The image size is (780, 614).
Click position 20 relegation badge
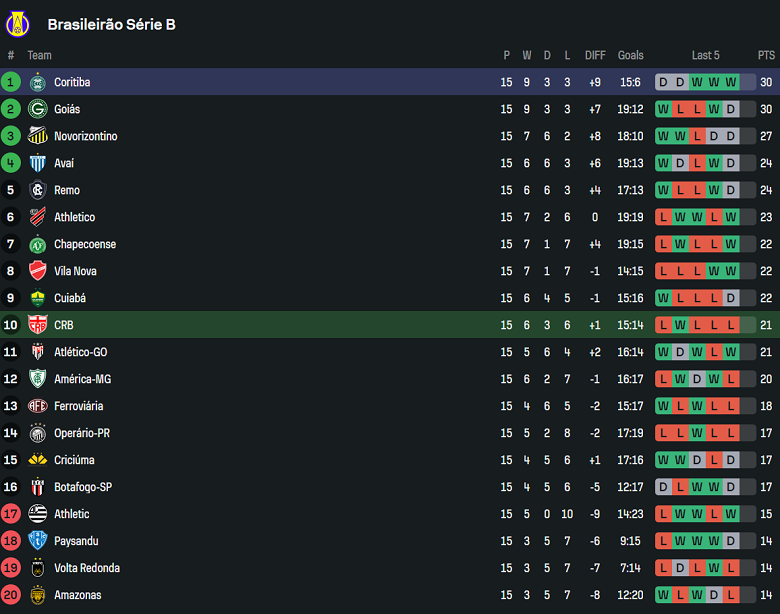[11, 595]
